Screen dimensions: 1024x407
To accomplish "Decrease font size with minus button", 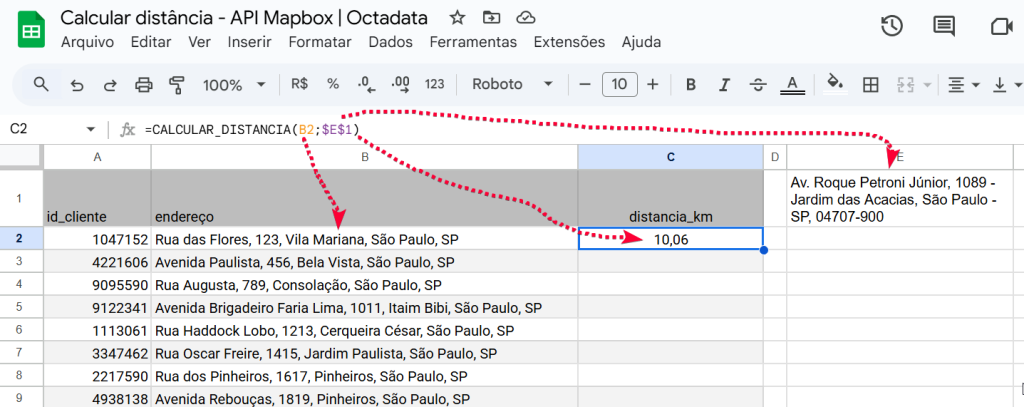I will (585, 84).
